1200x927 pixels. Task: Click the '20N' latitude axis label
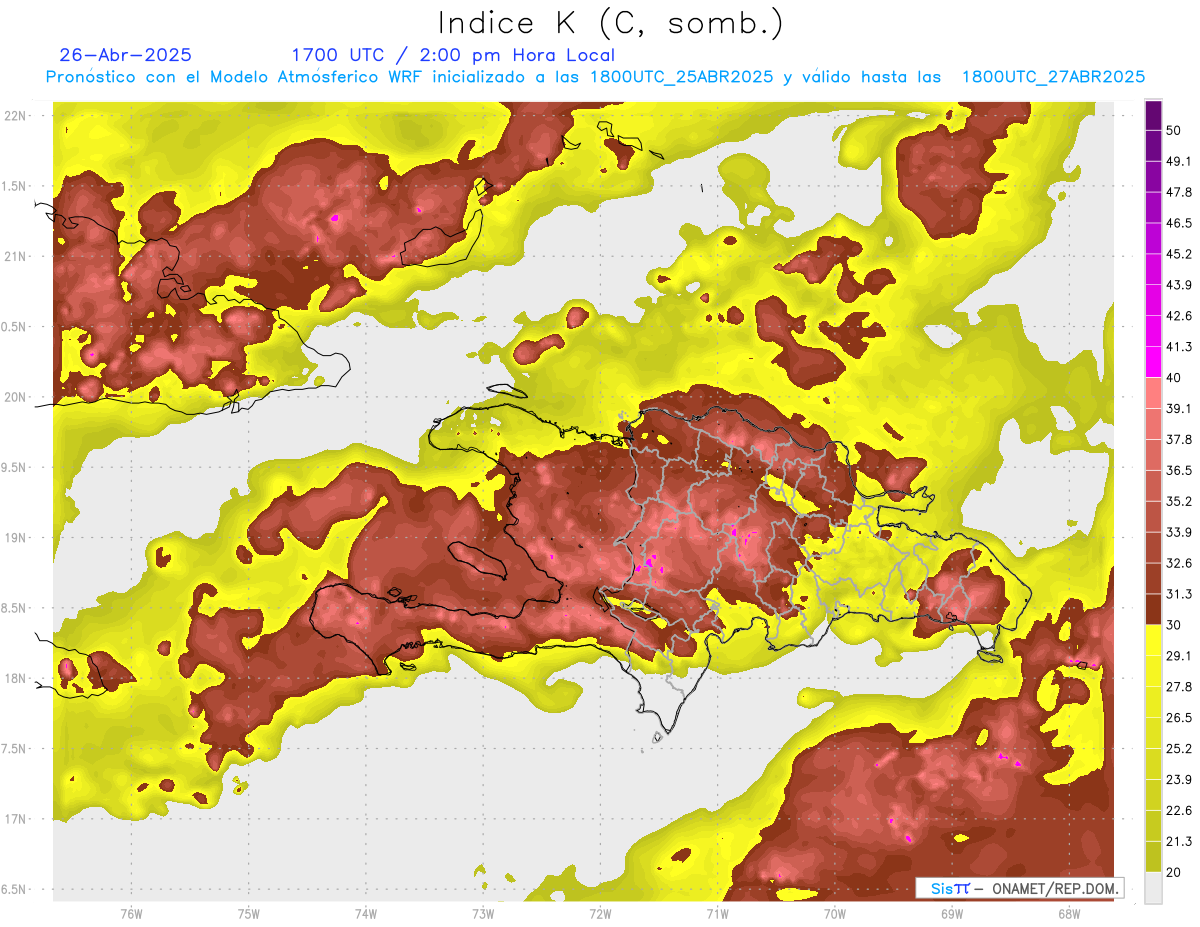[x=16, y=397]
